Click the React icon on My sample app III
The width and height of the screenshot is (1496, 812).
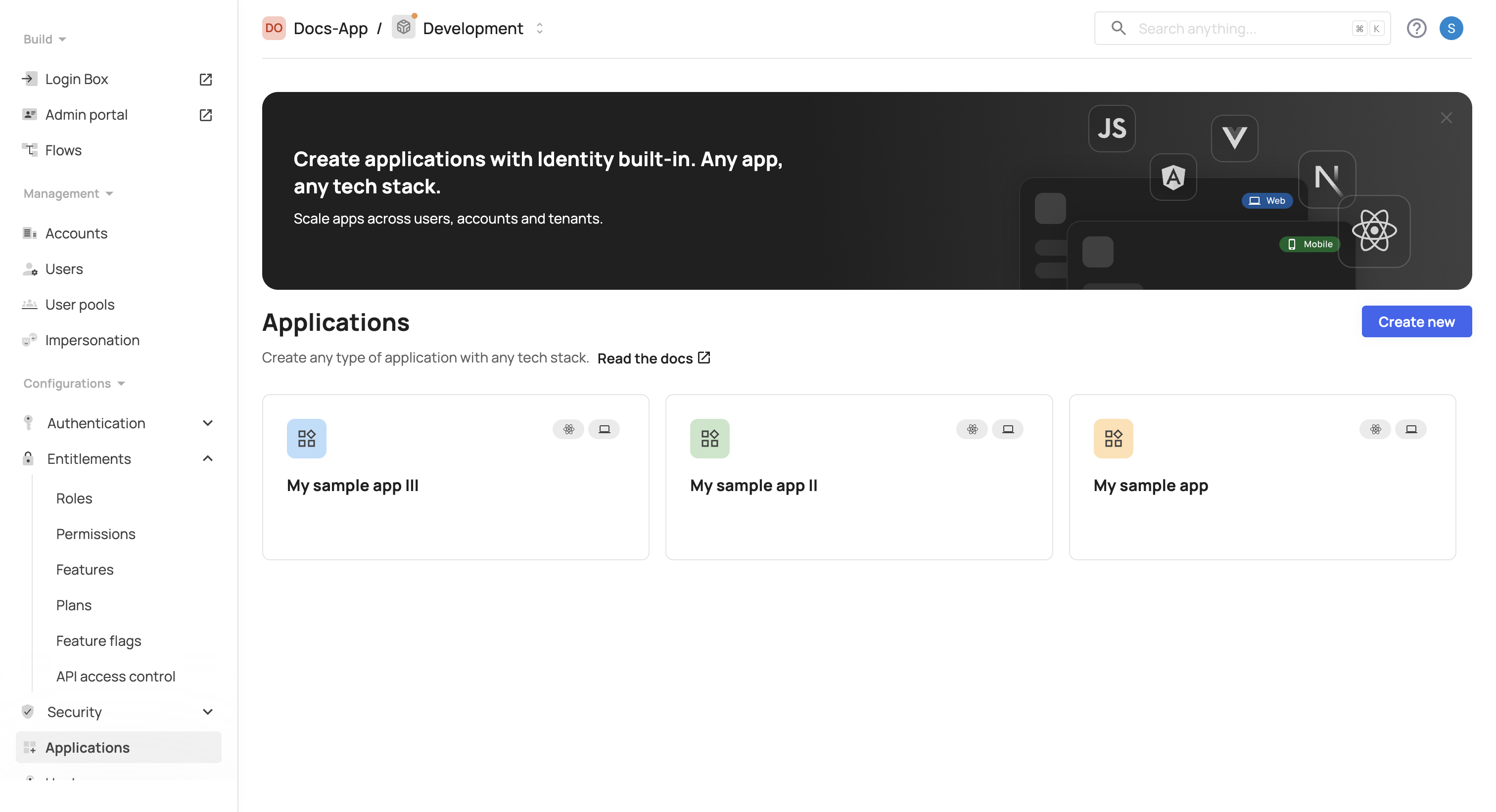point(568,430)
